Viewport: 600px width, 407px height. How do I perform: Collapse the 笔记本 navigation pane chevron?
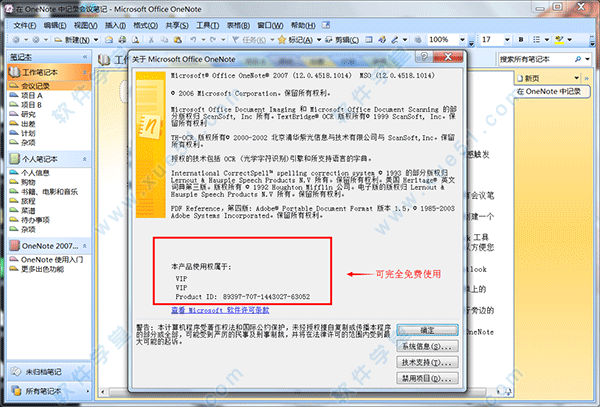point(85,57)
